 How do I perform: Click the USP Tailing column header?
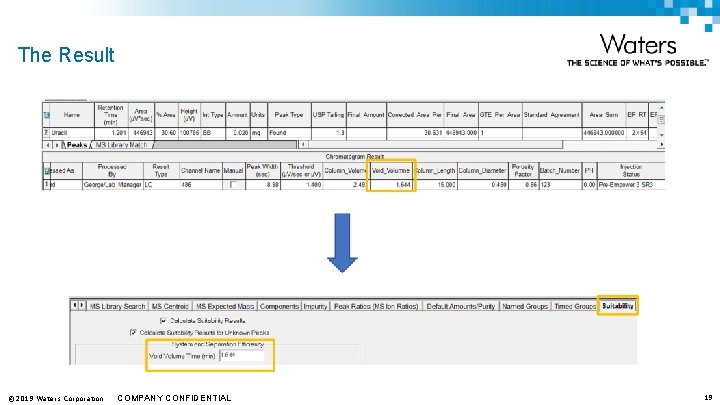coord(328,115)
